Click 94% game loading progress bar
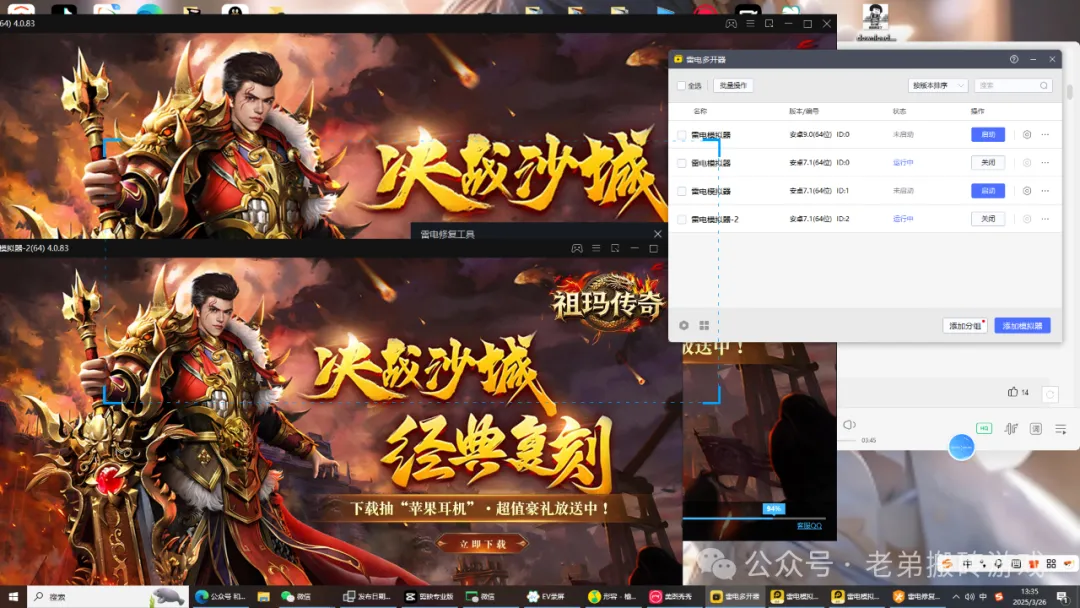The height and width of the screenshot is (608, 1080). [754, 518]
